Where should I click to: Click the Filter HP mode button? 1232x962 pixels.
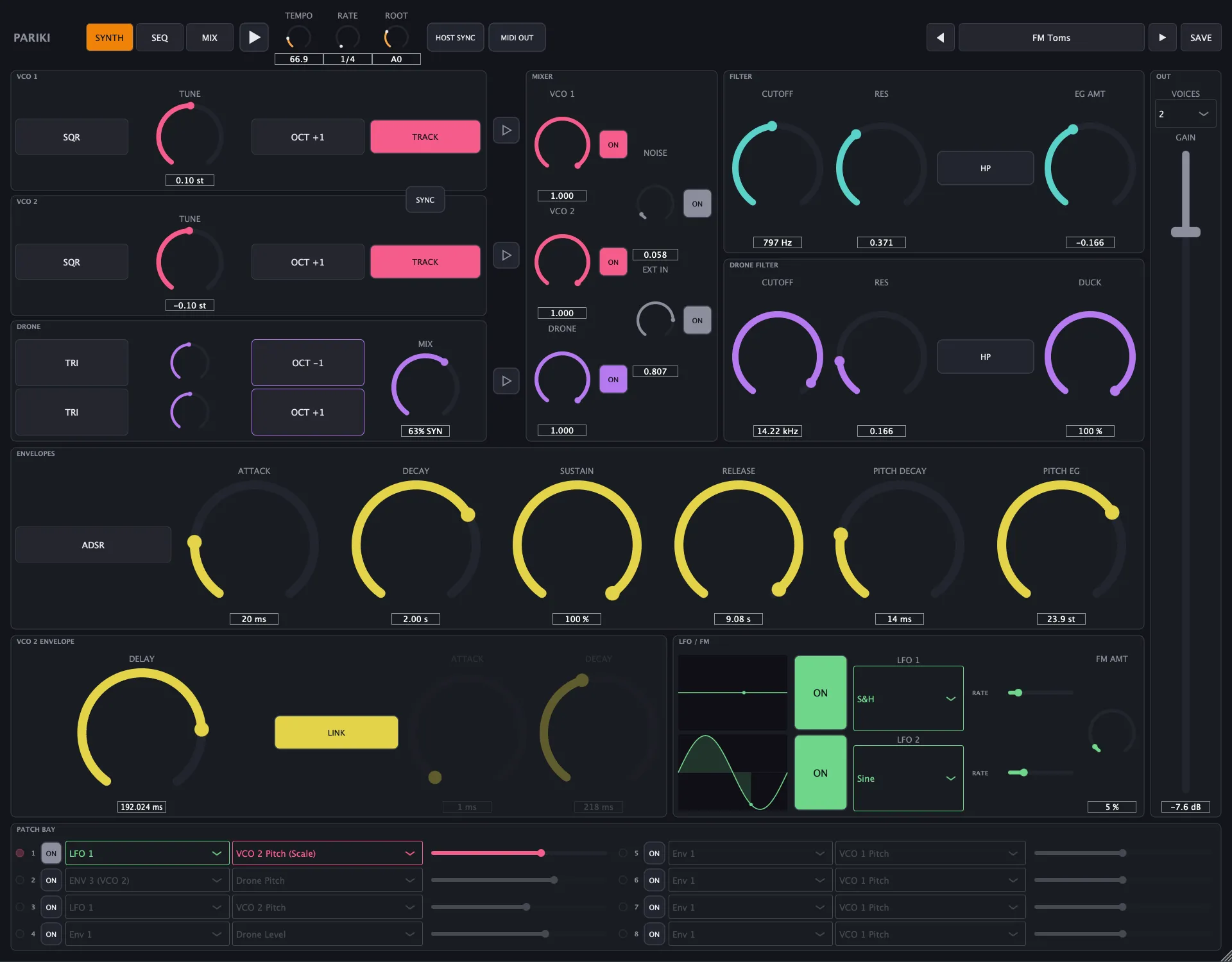(985, 168)
